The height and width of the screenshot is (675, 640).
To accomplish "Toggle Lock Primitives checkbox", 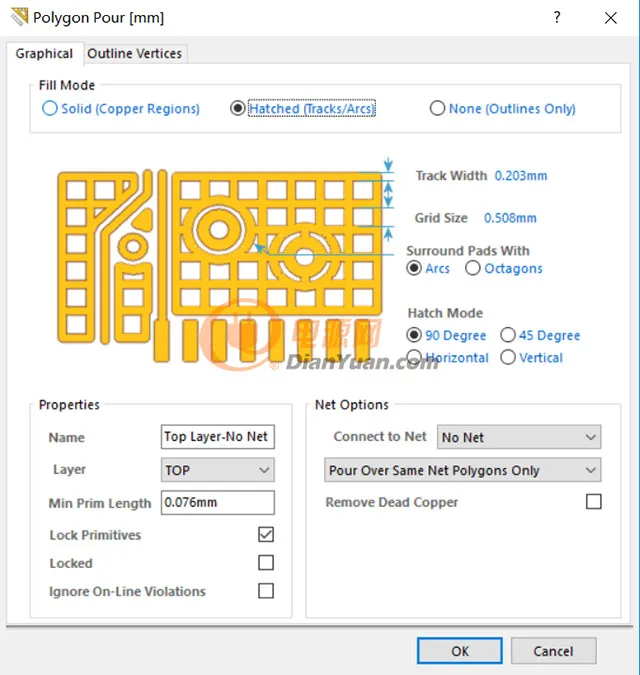I will [266, 535].
